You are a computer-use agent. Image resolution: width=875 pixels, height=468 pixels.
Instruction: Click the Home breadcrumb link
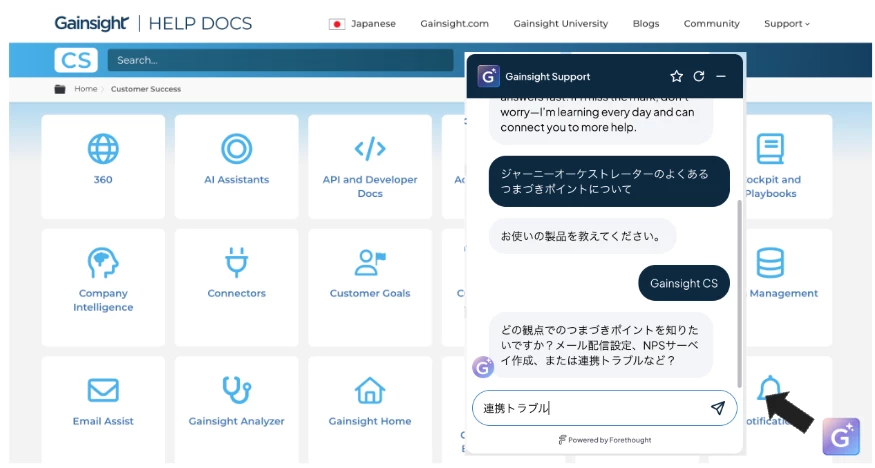tap(86, 89)
